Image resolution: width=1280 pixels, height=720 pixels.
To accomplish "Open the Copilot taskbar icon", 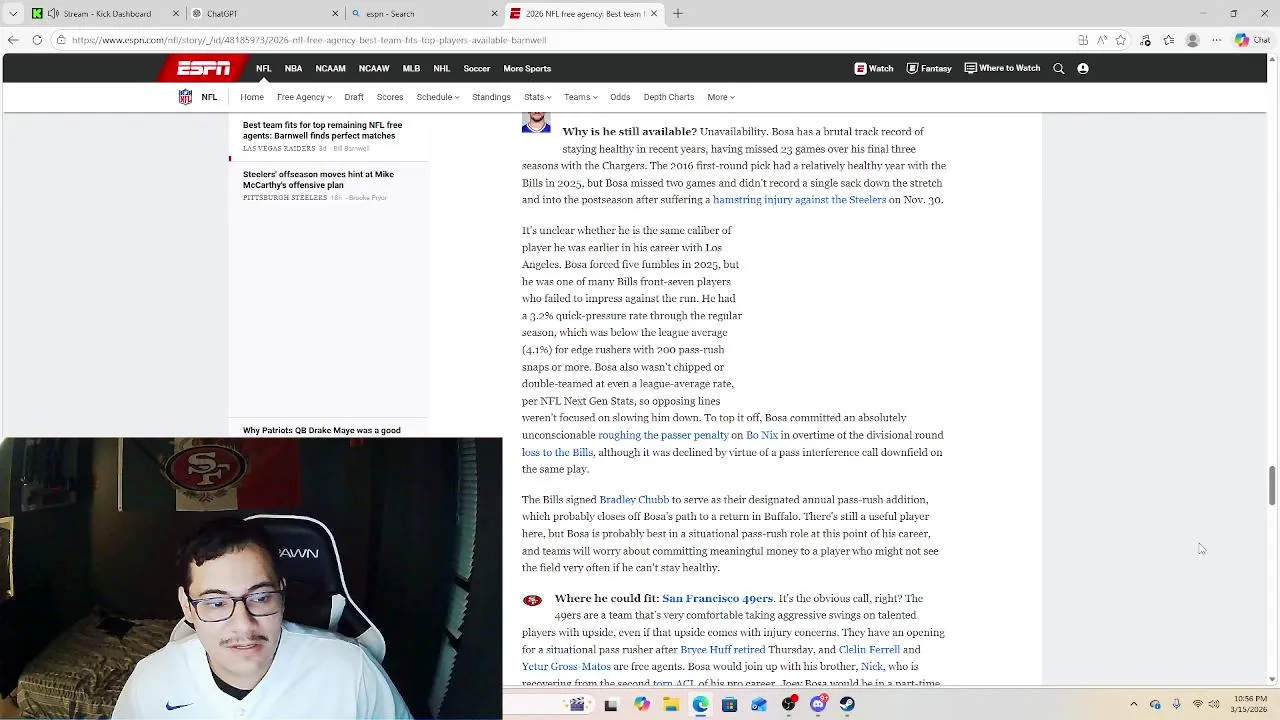I will click(641, 704).
